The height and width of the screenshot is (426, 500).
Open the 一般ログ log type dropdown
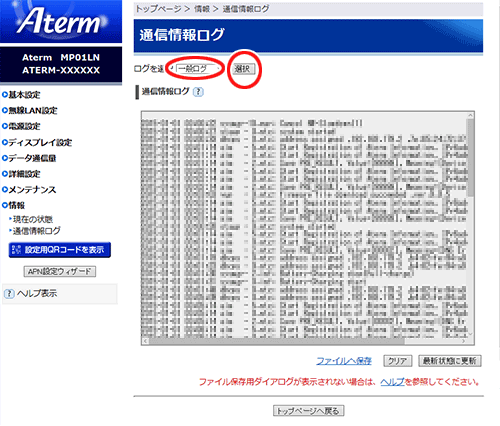pos(197,69)
